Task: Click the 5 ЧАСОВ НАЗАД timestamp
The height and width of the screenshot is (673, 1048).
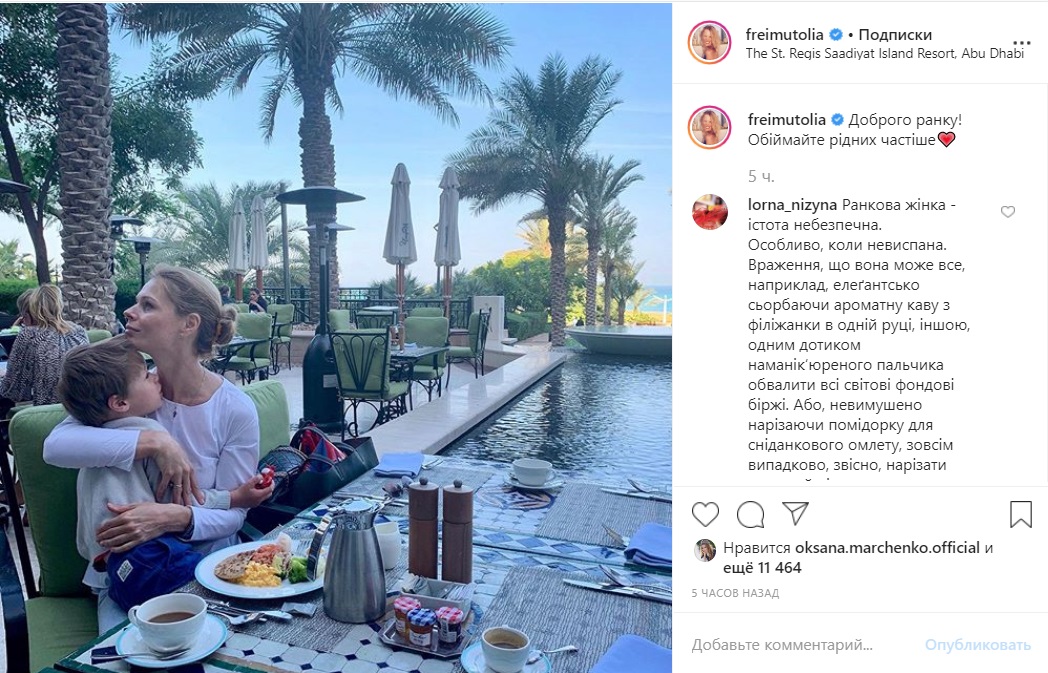Action: [735, 593]
